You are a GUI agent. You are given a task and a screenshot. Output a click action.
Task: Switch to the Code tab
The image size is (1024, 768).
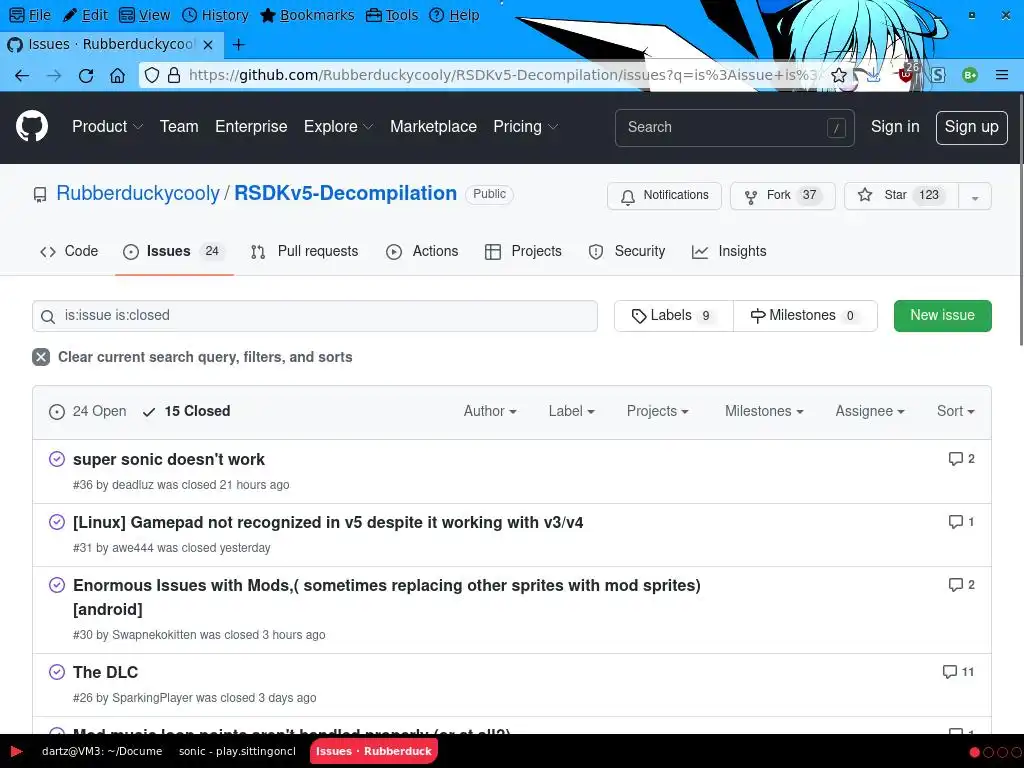pyautogui.click(x=69, y=251)
